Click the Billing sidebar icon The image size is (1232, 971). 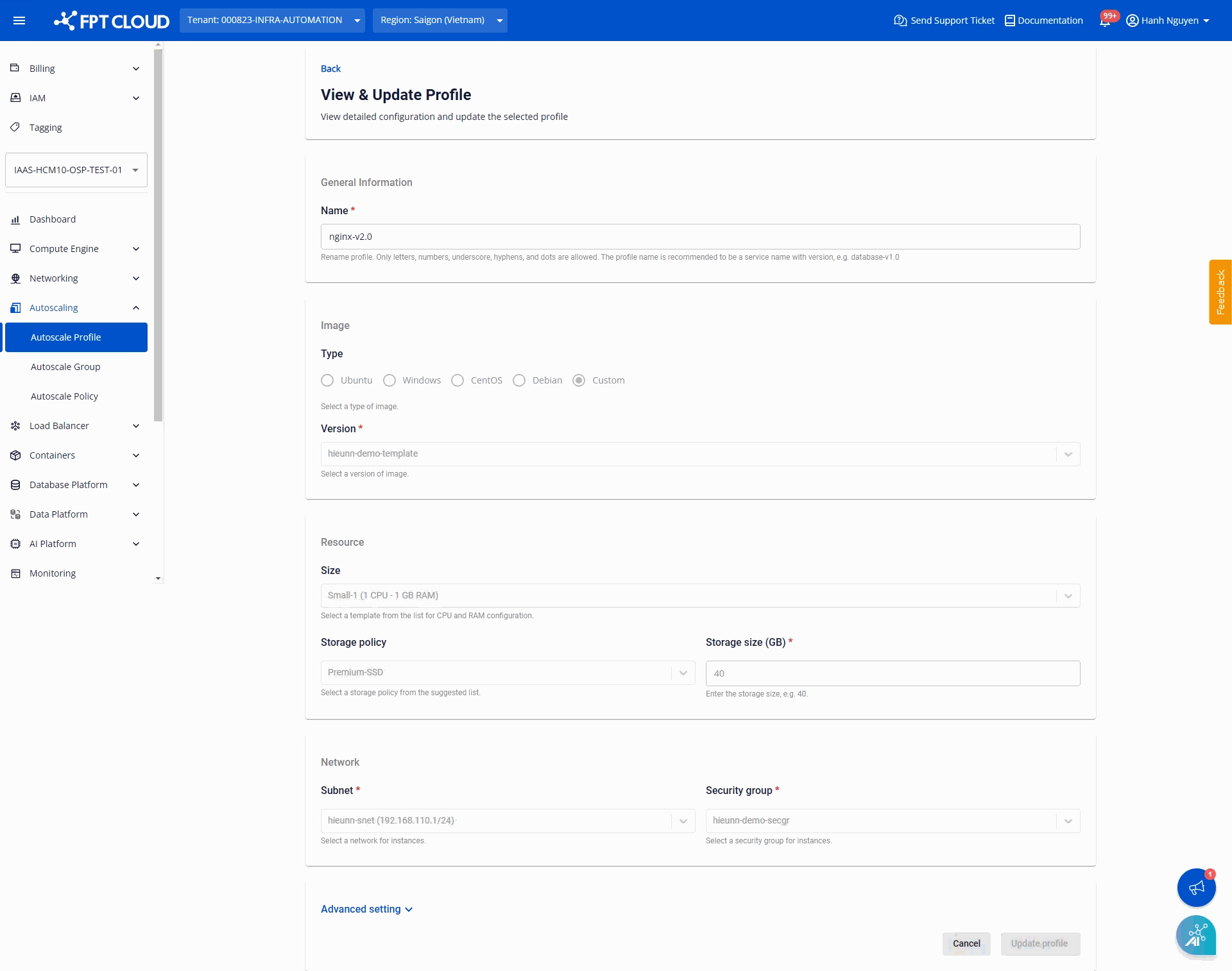point(15,68)
